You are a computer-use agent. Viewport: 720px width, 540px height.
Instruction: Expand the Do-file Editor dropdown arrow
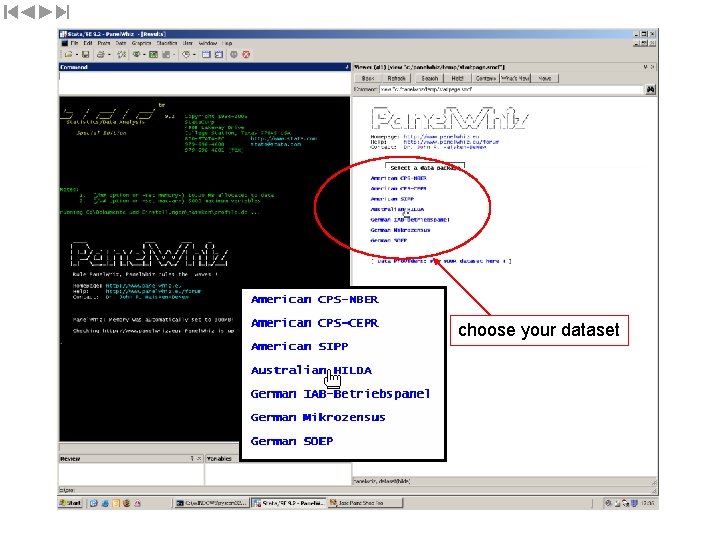pyautogui.click(x=194, y=55)
